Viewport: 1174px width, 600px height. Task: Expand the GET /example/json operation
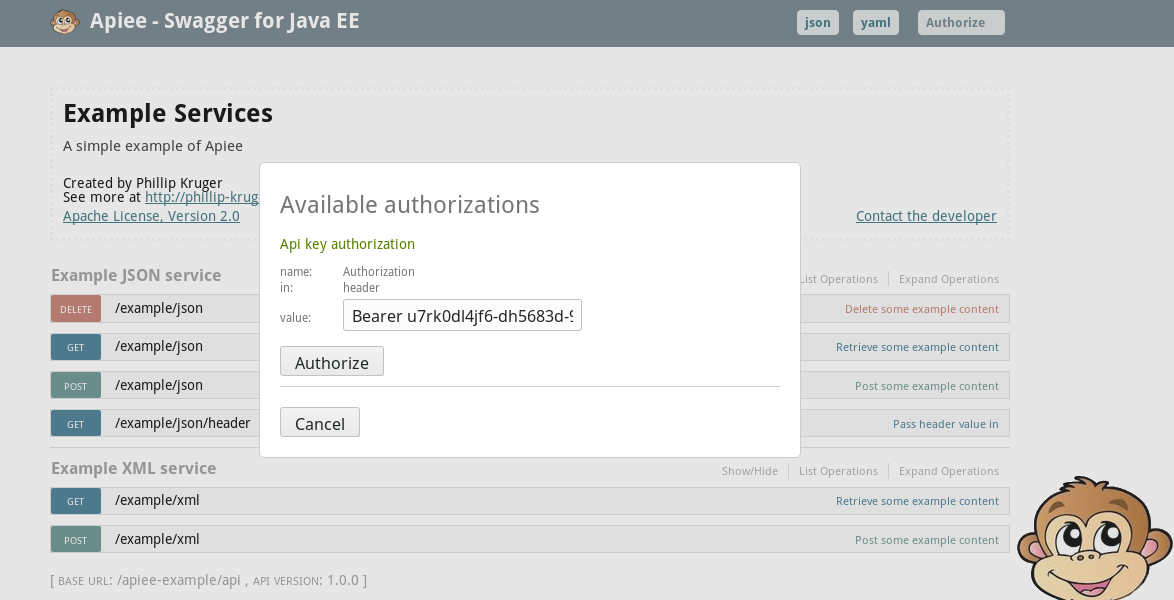coord(159,347)
